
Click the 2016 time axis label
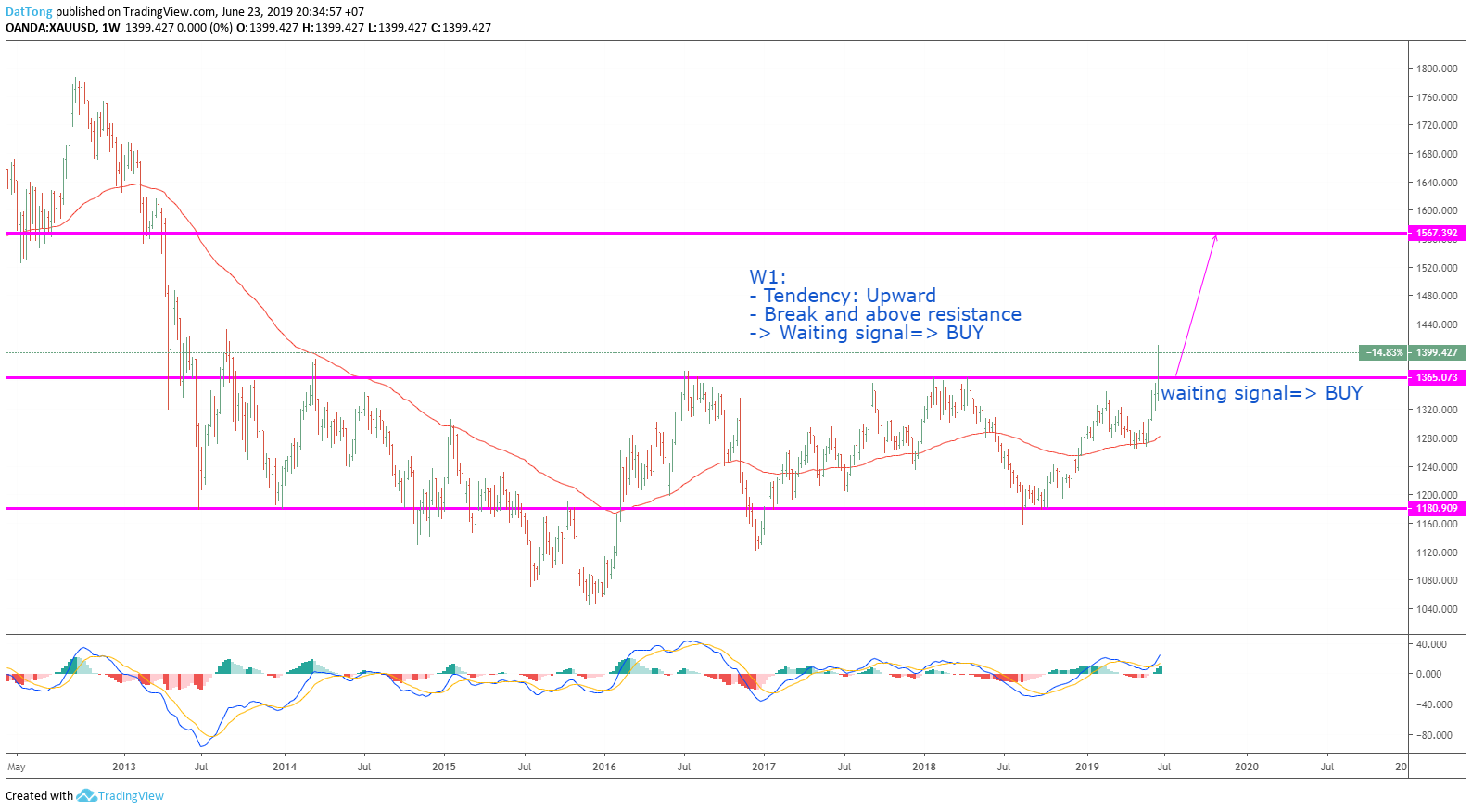click(604, 767)
